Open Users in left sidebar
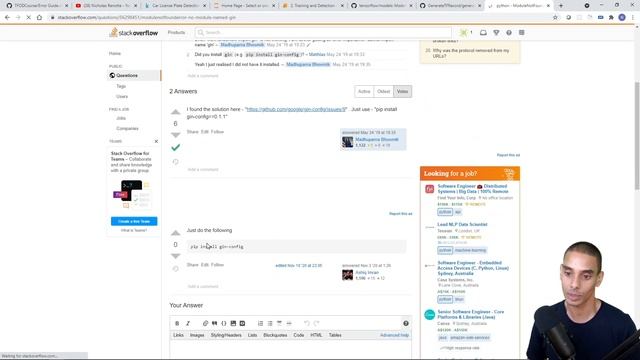Screen dimensions: 640x360 click(122, 96)
